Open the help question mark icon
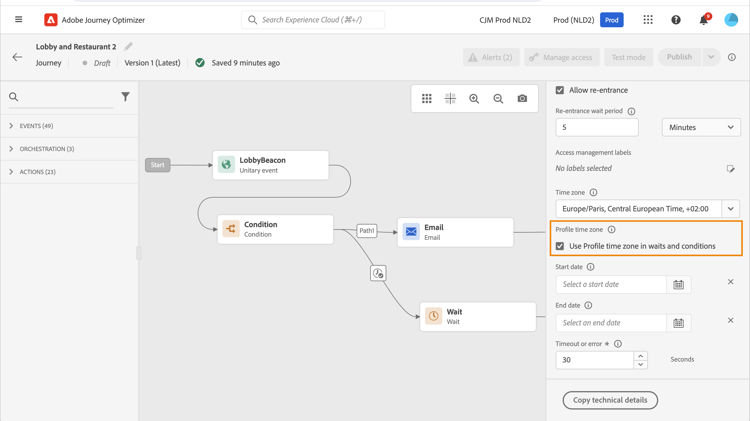 676,20
